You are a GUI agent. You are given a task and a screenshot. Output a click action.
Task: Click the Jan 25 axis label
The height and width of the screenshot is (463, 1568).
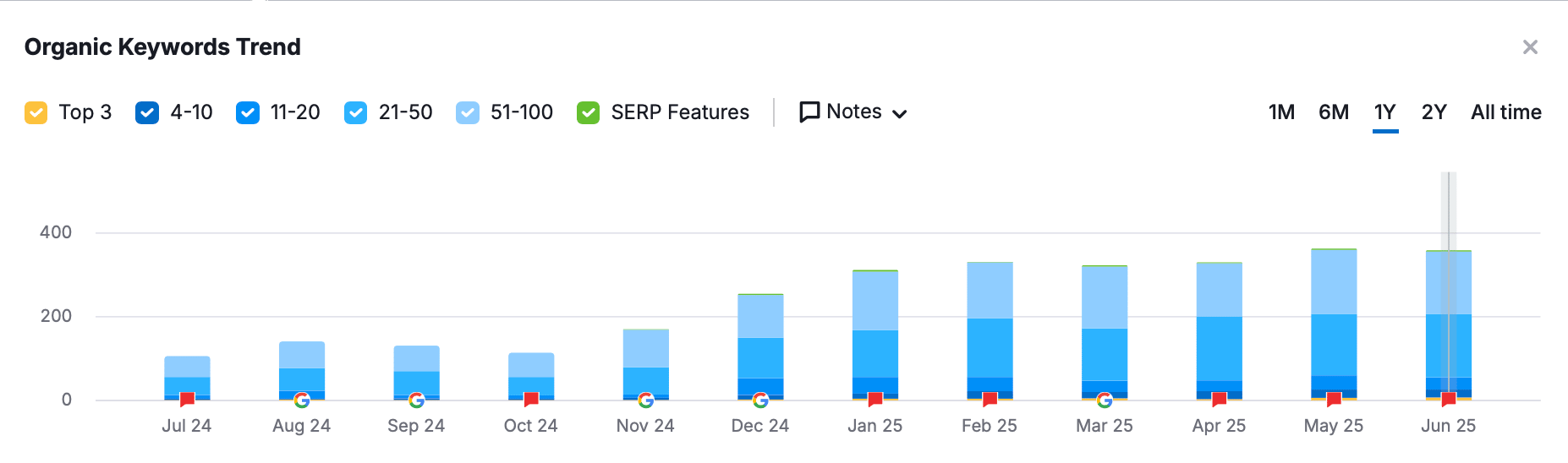click(875, 426)
